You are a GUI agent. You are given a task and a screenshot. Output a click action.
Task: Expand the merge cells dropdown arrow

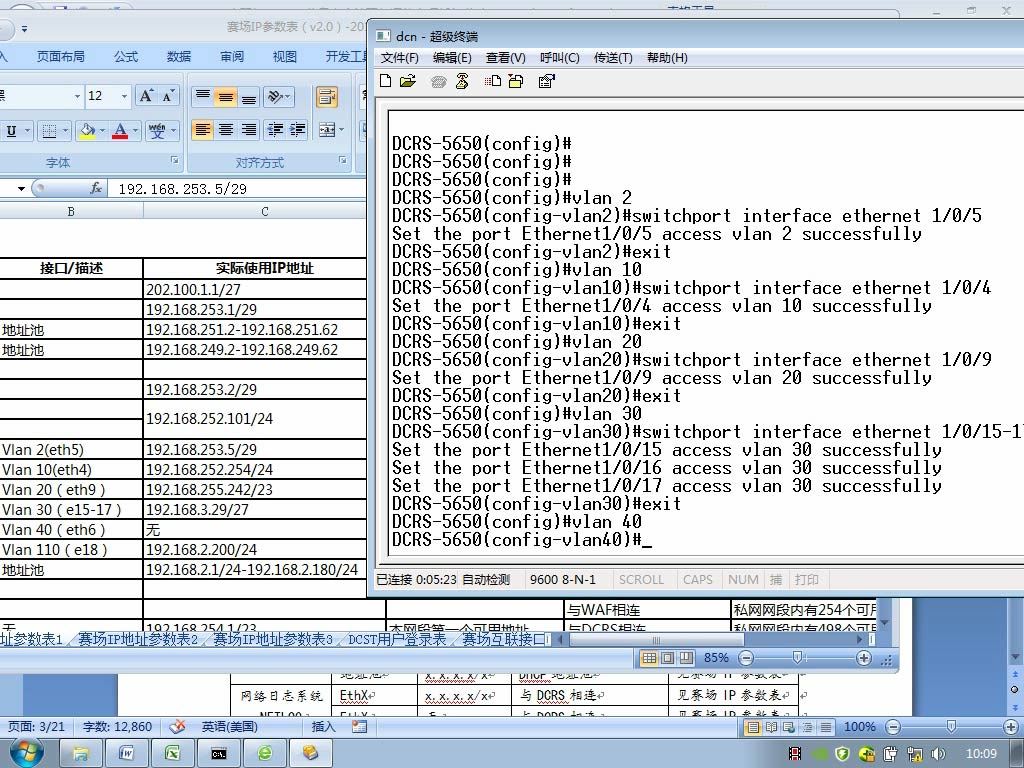point(341,129)
